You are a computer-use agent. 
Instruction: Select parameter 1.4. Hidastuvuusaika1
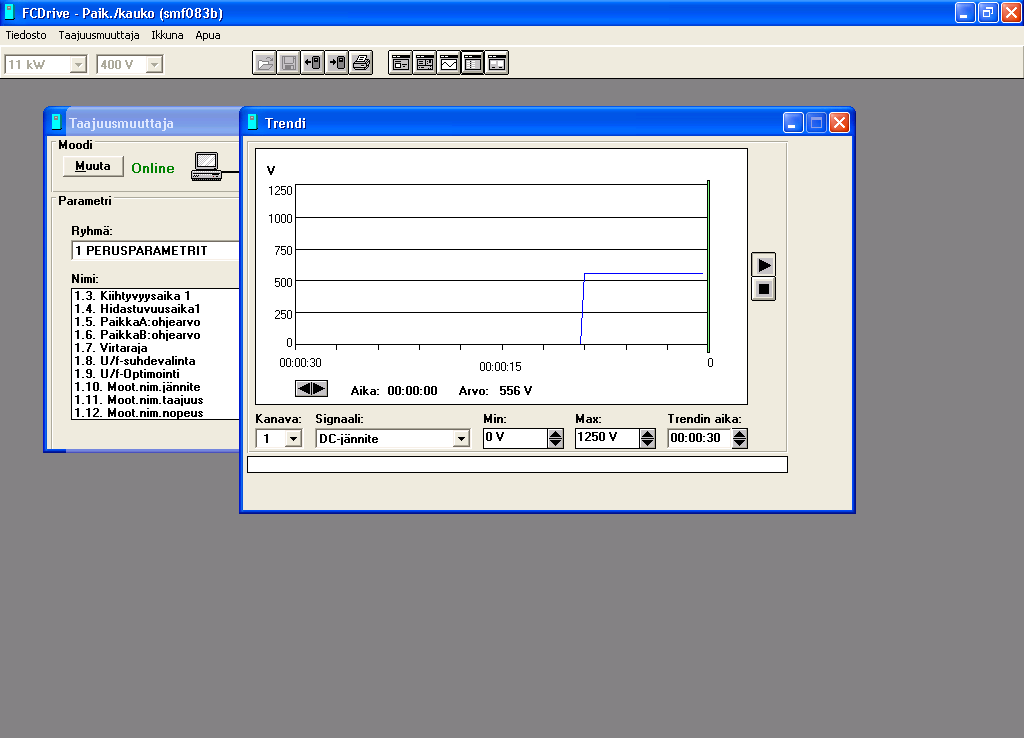[x=155, y=309]
